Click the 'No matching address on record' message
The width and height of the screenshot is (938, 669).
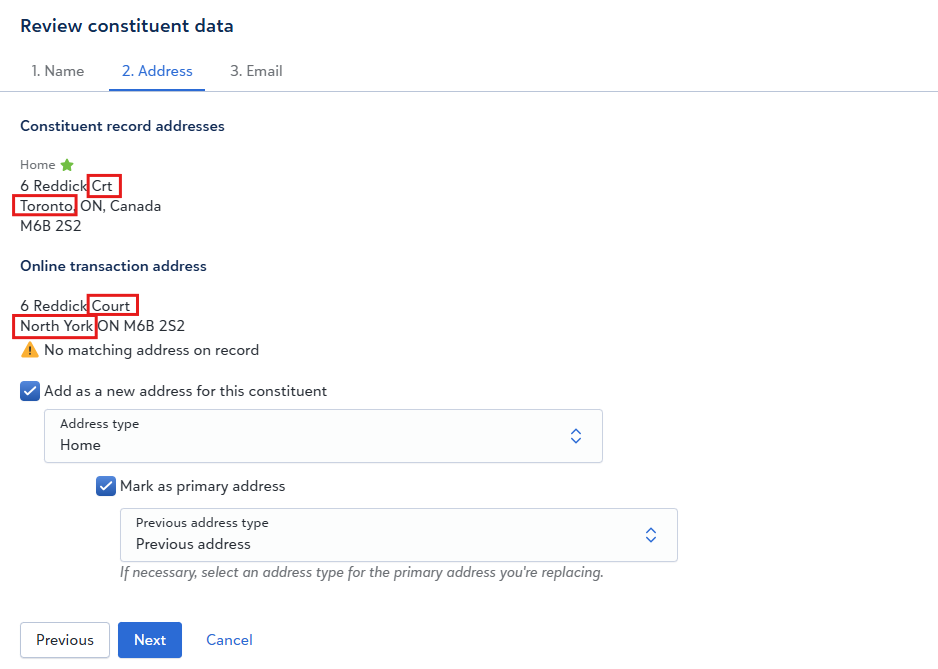[x=151, y=351]
